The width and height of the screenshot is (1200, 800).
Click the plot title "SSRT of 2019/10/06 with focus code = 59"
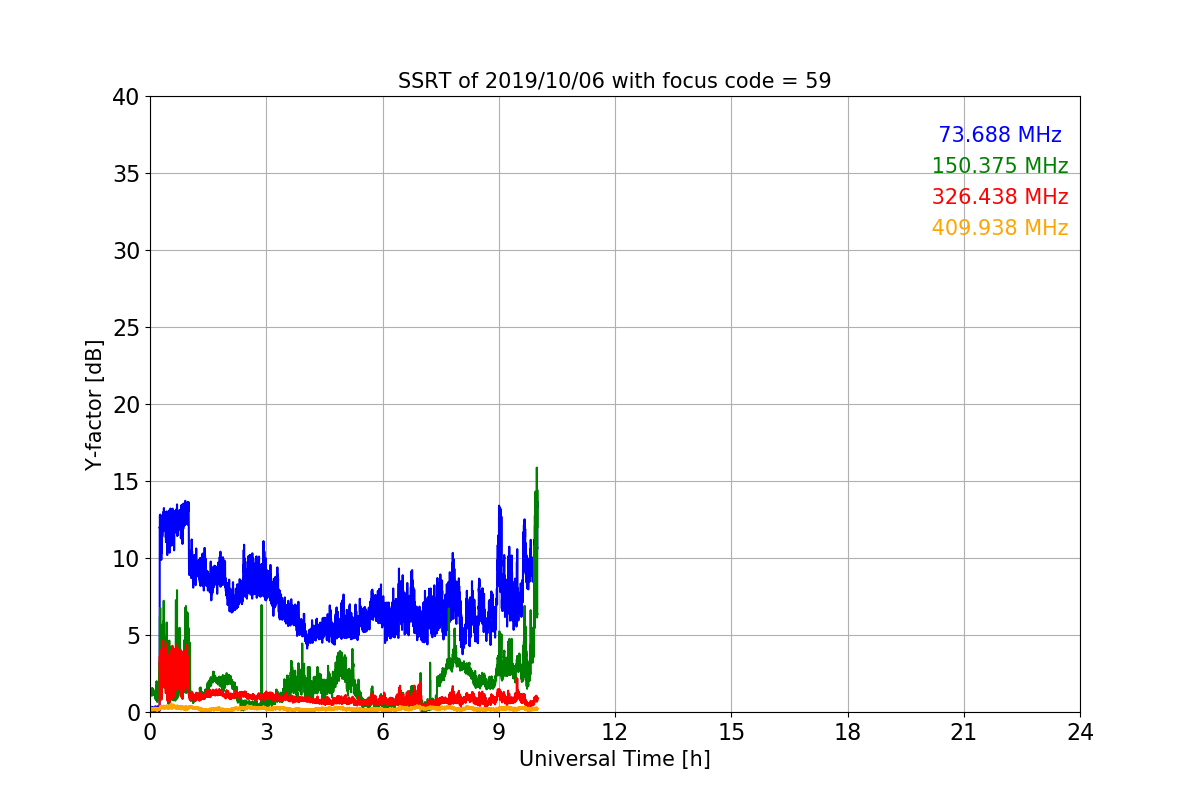pos(614,81)
